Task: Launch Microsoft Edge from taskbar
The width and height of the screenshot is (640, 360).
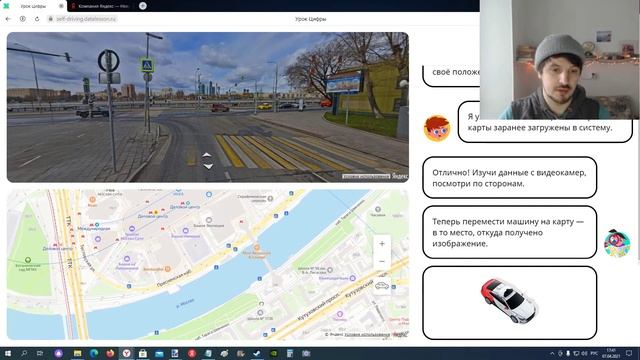Action: point(94,353)
